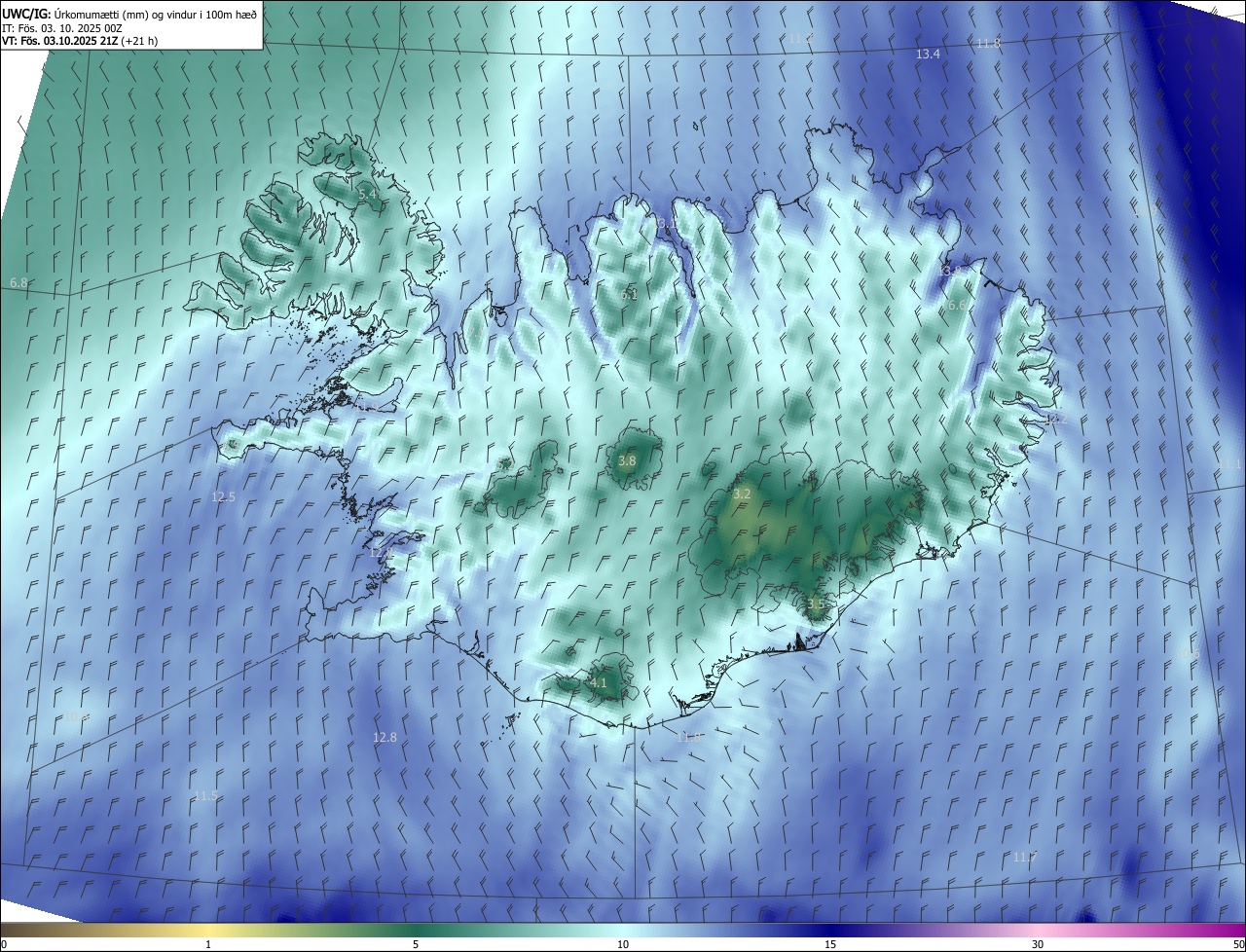Click the '13.4' value label on the map
Viewport: 1246px width, 952px height.
(x=928, y=54)
